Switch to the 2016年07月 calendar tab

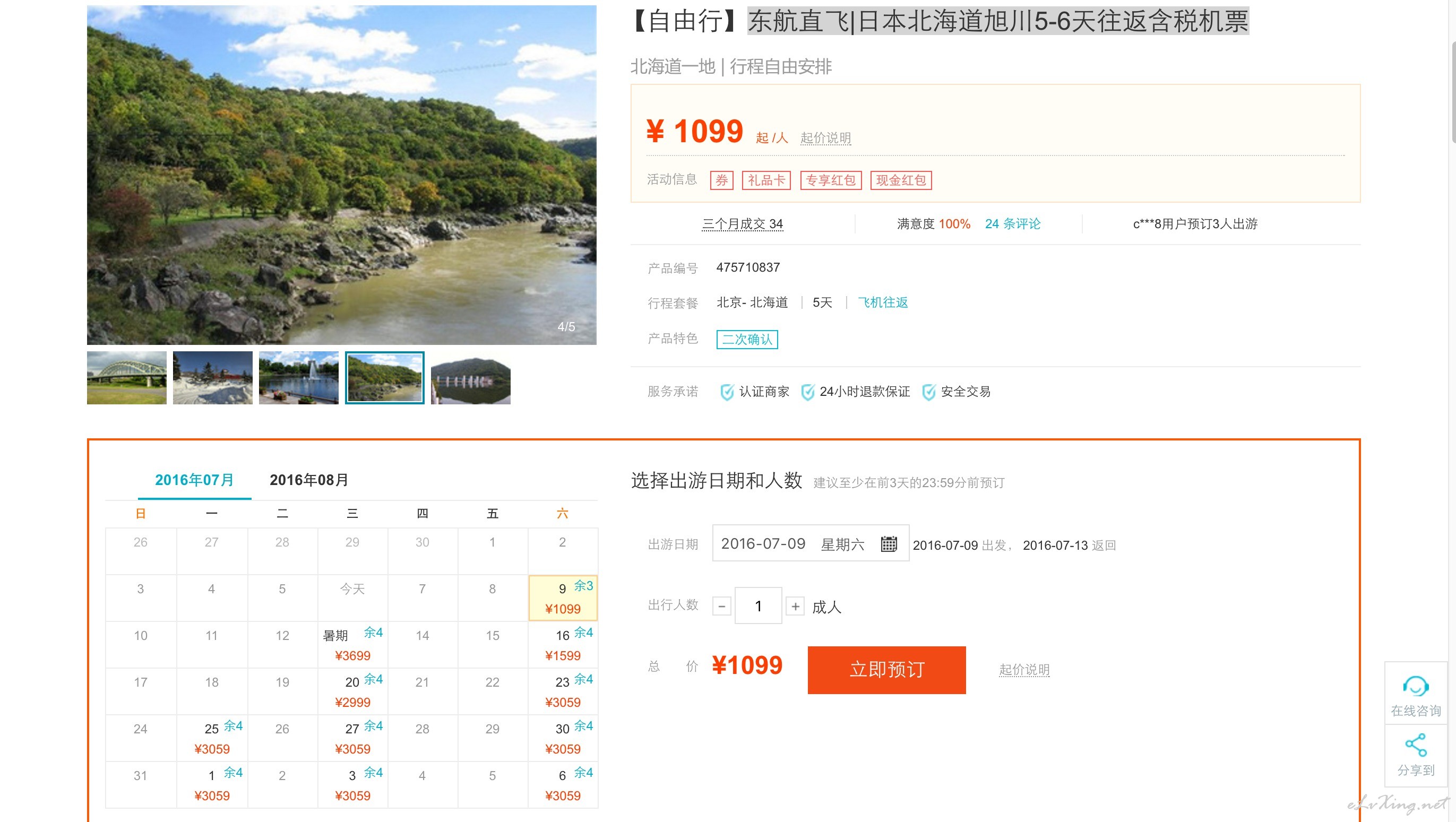coord(194,480)
